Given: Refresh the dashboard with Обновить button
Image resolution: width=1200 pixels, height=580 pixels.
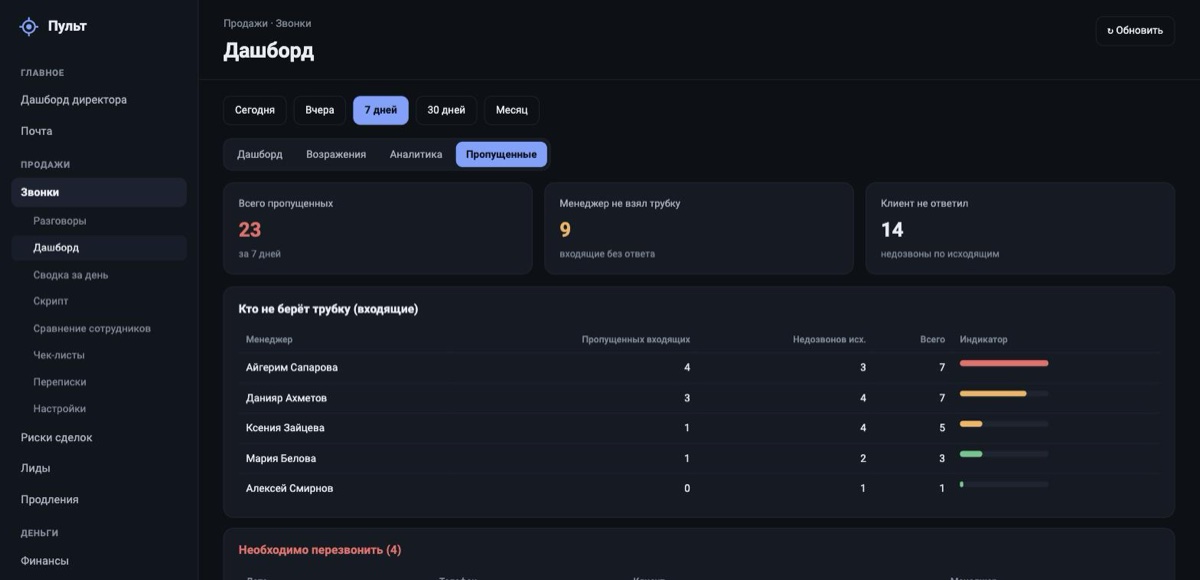Looking at the screenshot, I should click(x=1135, y=30).
